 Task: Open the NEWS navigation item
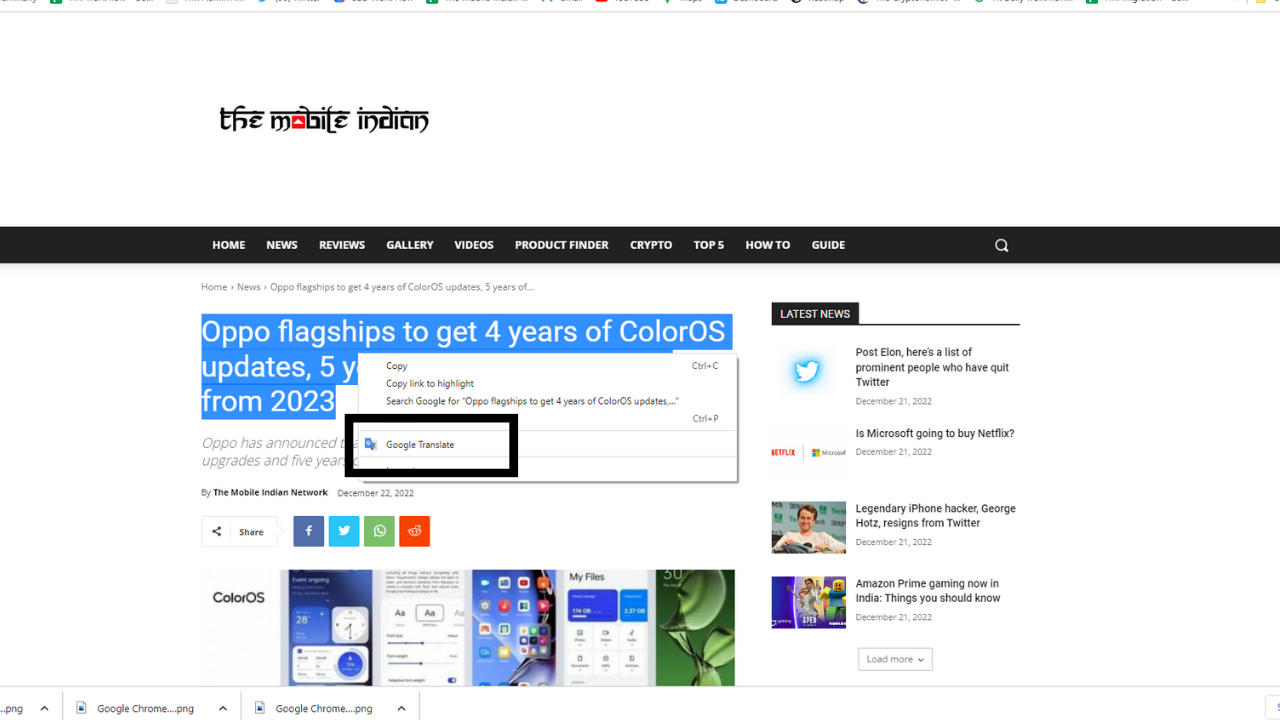click(282, 245)
